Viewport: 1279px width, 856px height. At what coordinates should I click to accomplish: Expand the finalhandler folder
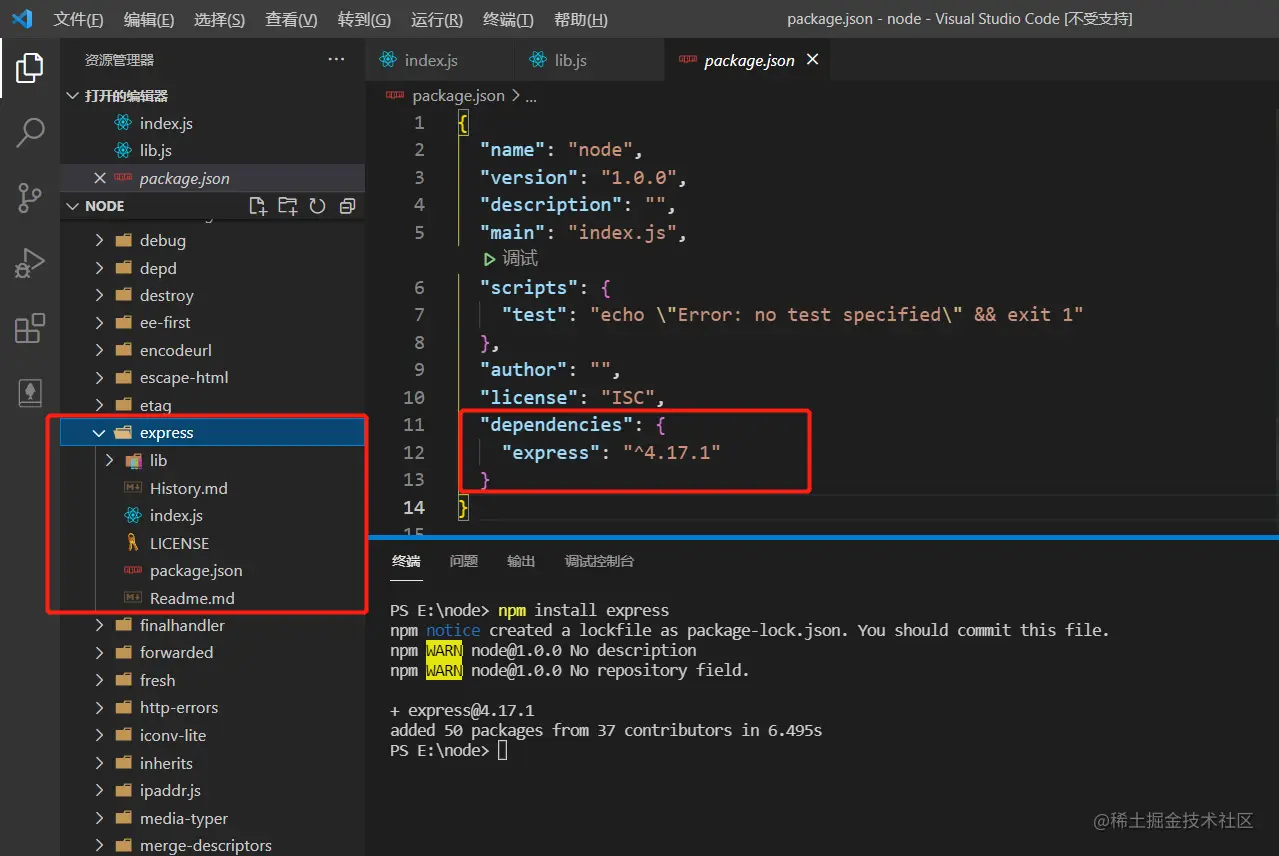point(99,625)
